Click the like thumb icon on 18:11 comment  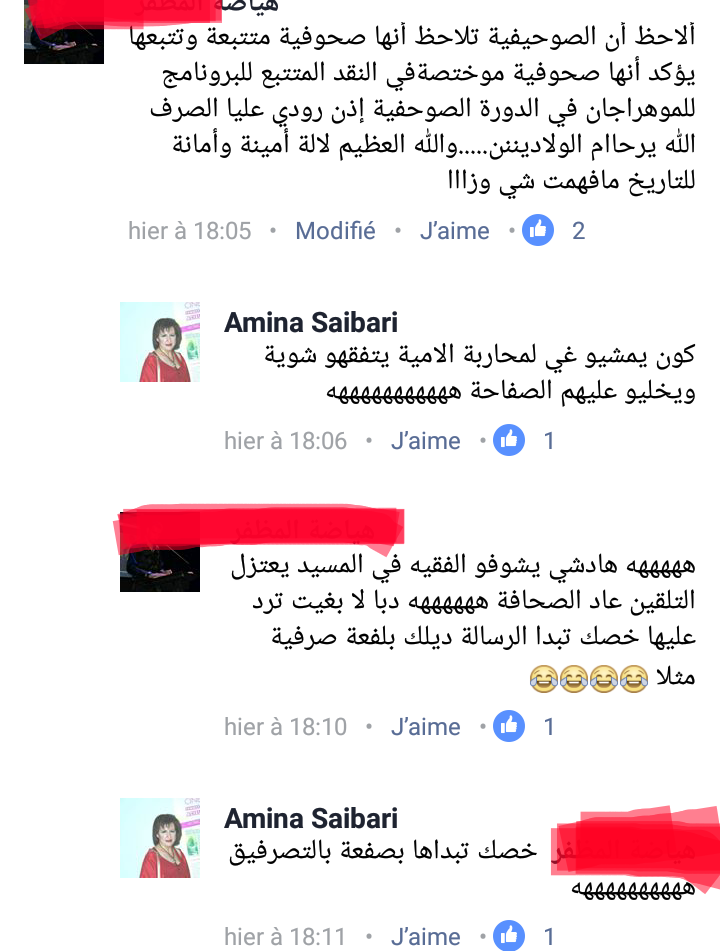509,936
